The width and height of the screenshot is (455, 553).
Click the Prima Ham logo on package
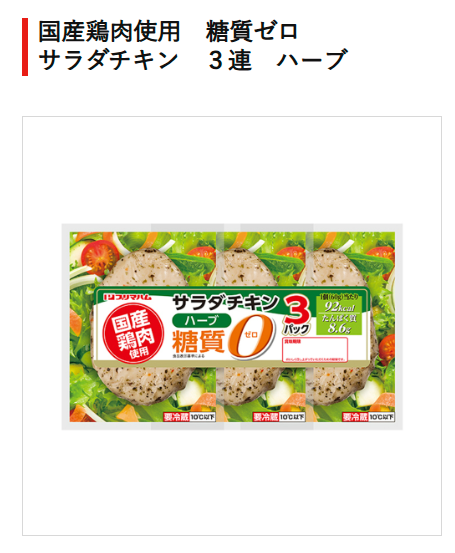pyautogui.click(x=127, y=297)
